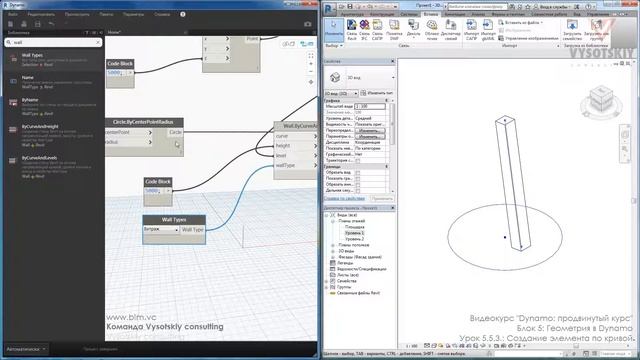The height and width of the screenshot is (360, 640).
Task: Open the Edit menu in Dynamo
Action: (41, 14)
